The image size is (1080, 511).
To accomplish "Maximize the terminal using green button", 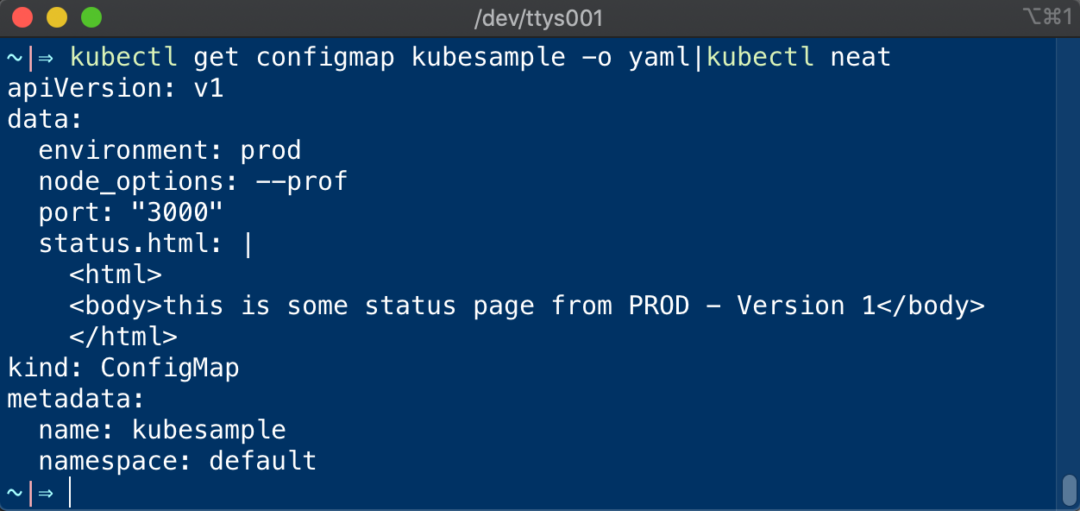I will pos(91,18).
